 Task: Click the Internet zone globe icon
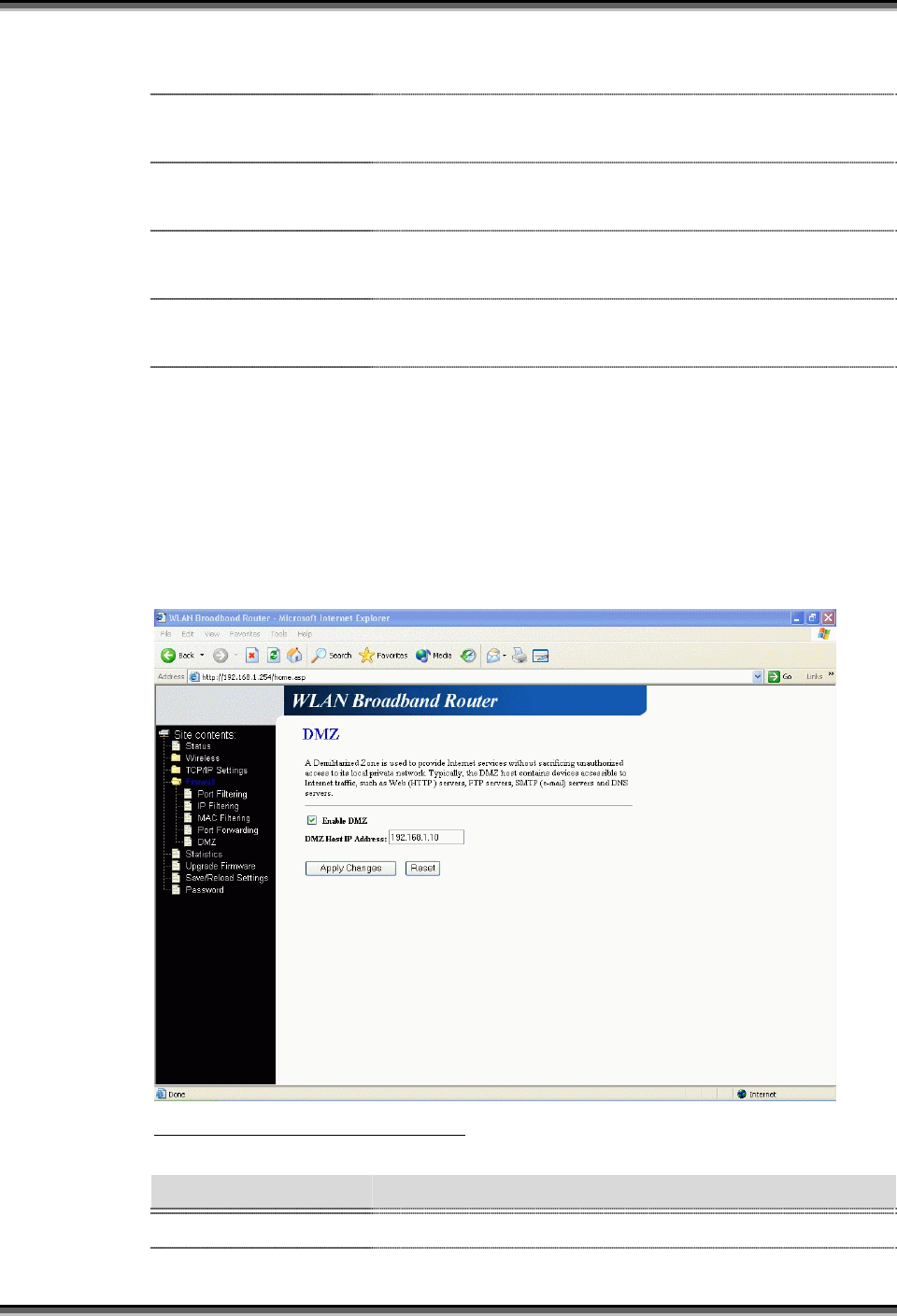click(x=742, y=1094)
